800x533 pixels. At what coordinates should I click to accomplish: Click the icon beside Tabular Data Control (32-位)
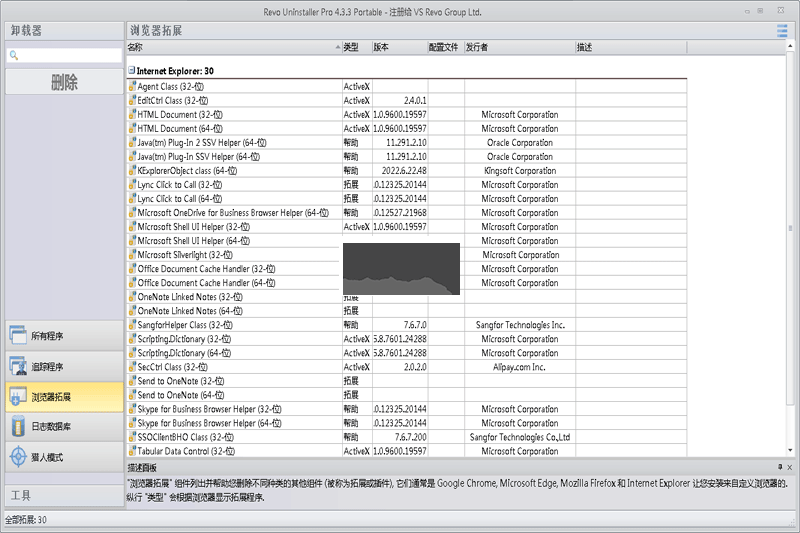(x=132, y=451)
